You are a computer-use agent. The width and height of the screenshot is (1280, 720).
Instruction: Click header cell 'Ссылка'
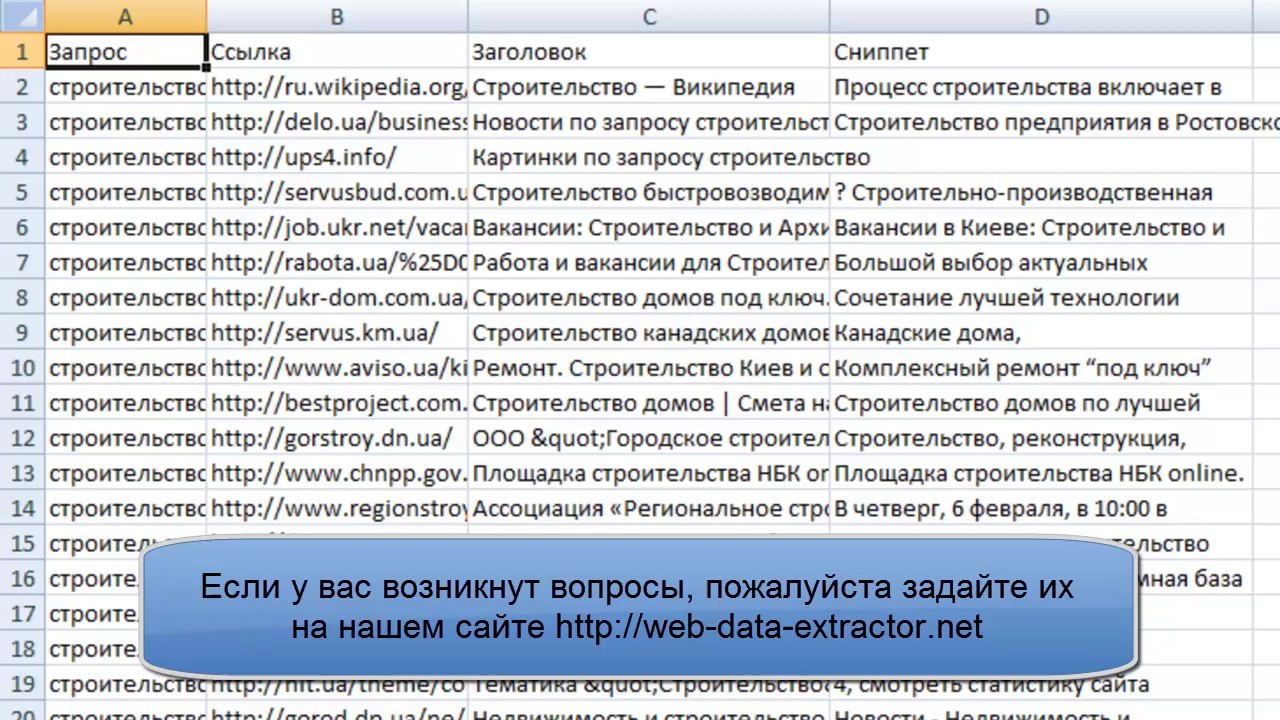[x=338, y=51]
